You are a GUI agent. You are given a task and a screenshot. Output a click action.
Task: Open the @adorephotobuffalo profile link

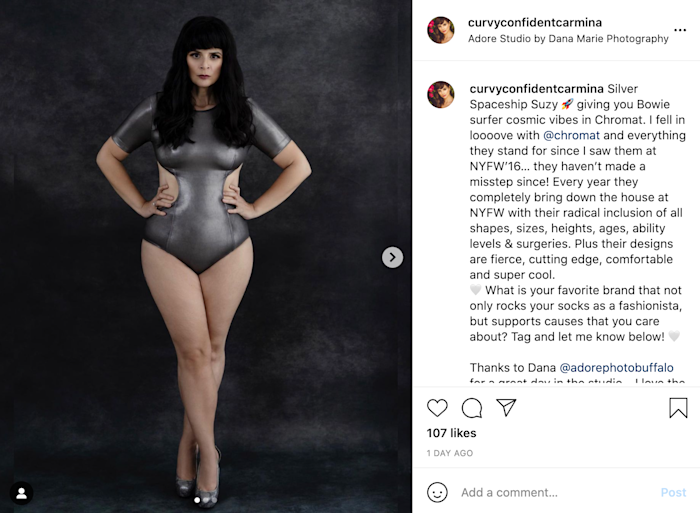tap(617, 367)
